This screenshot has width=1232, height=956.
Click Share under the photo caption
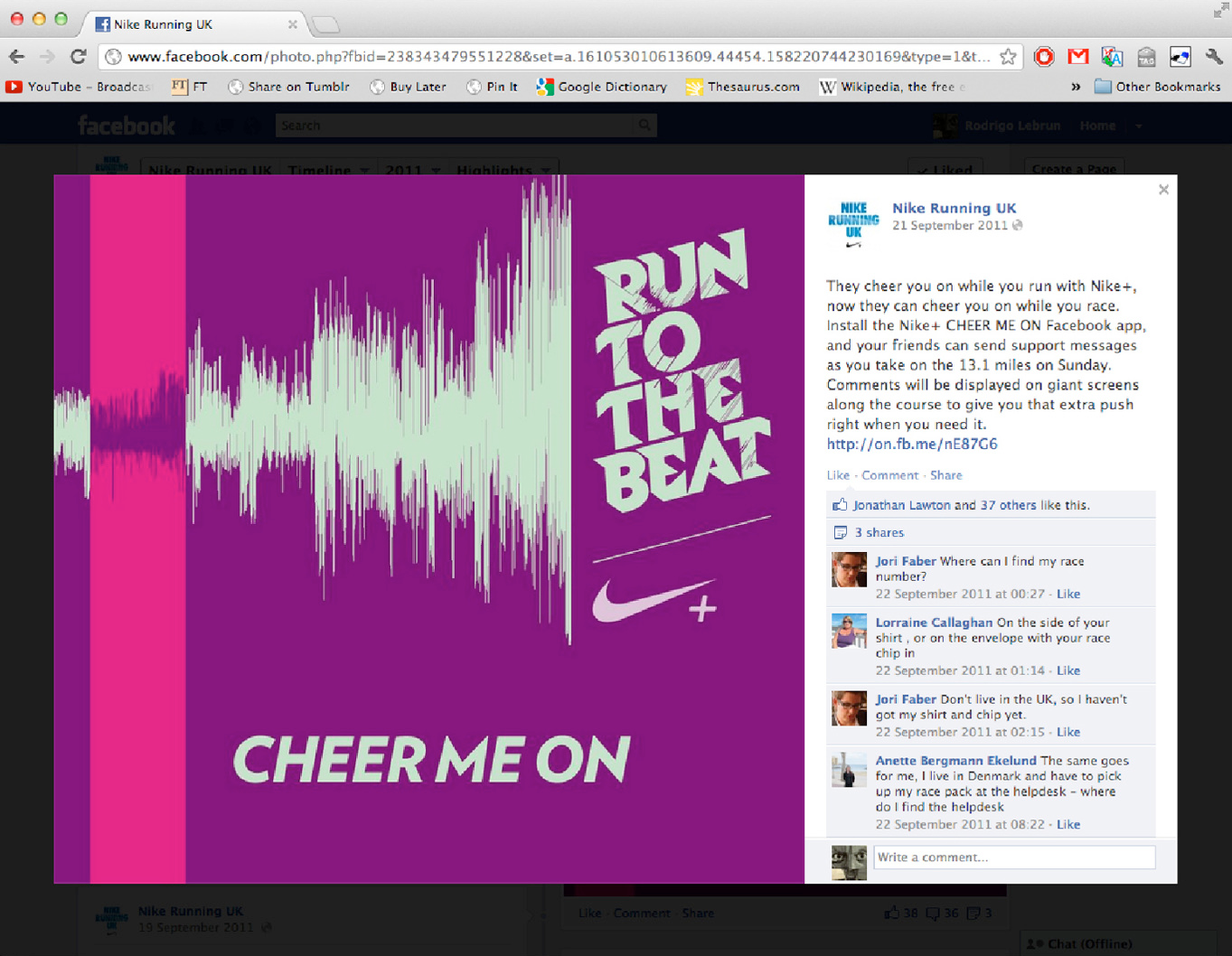pos(946,475)
